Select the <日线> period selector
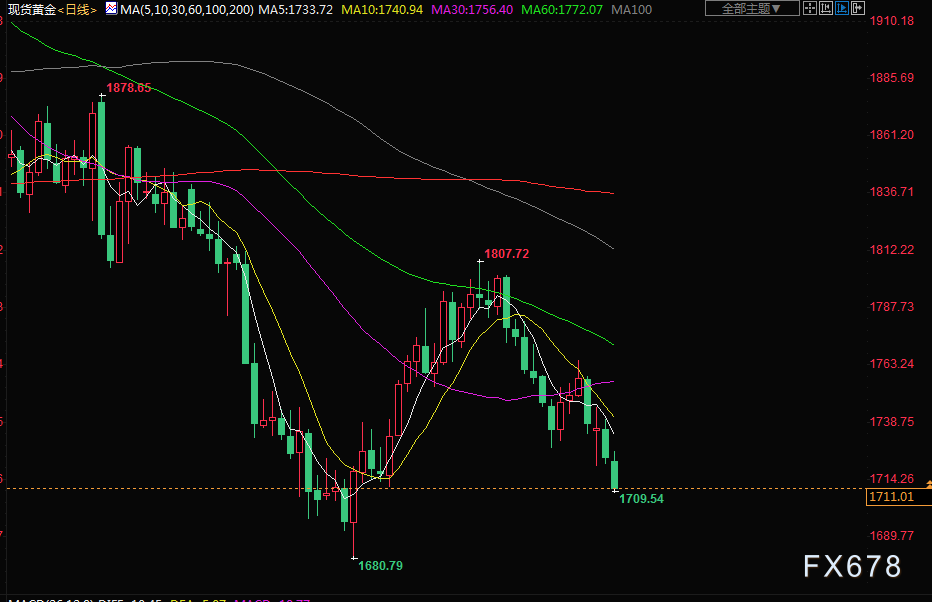932x602 pixels. 77,9
